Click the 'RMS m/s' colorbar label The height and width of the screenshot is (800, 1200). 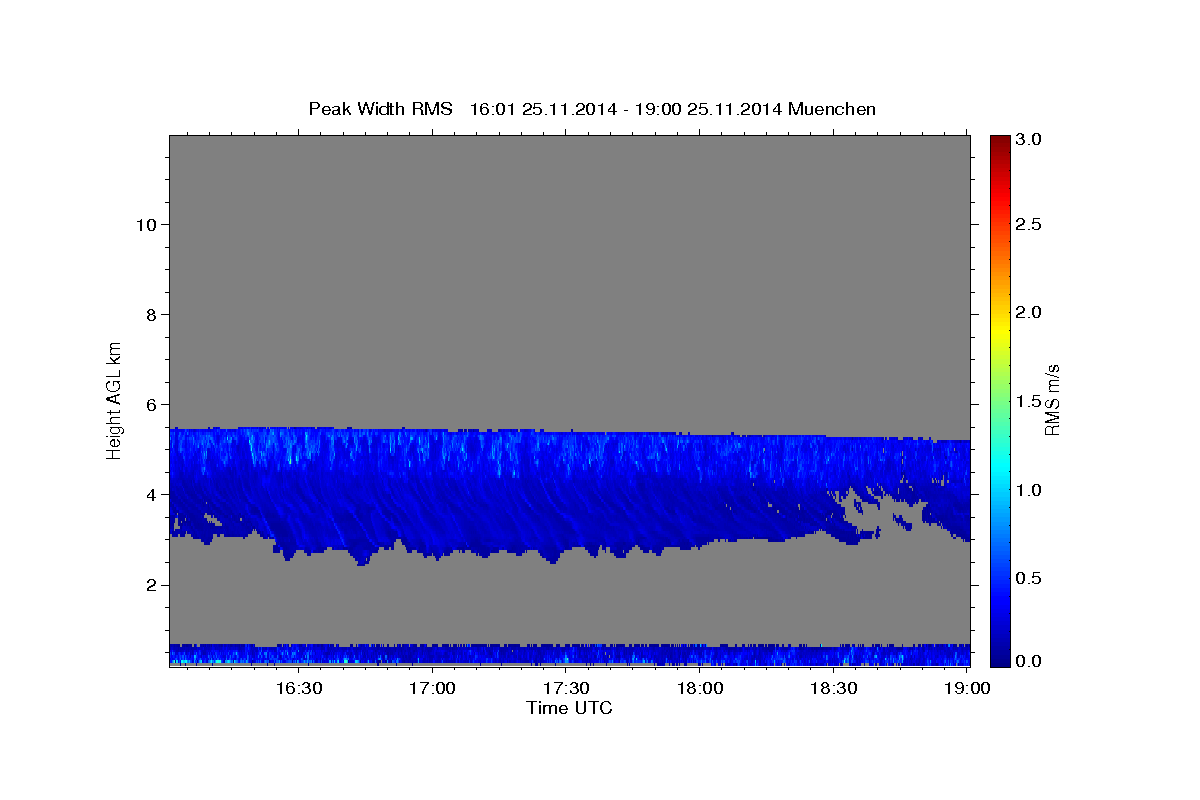coord(1051,400)
